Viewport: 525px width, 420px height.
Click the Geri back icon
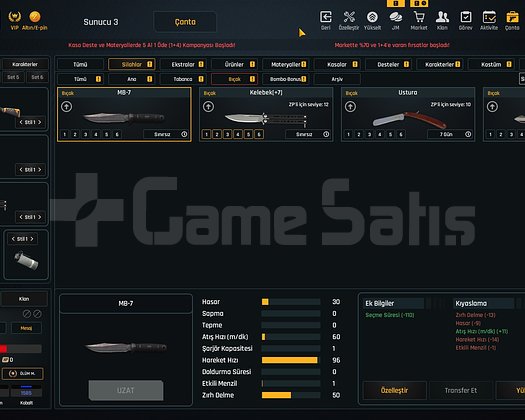point(325,17)
